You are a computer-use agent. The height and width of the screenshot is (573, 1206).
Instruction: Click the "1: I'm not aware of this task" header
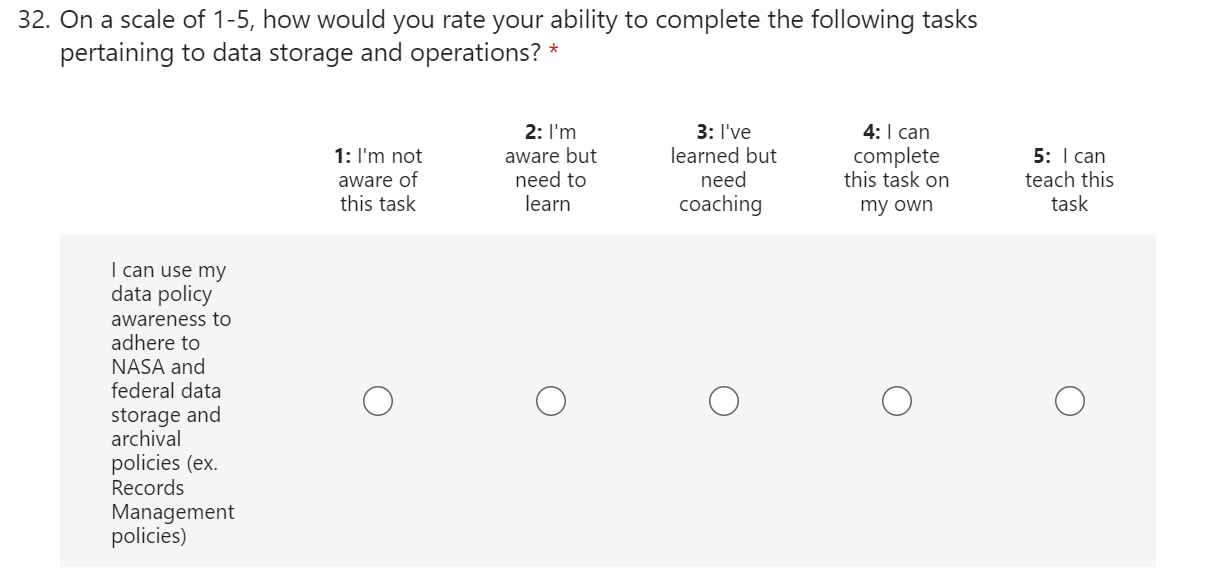coord(378,180)
